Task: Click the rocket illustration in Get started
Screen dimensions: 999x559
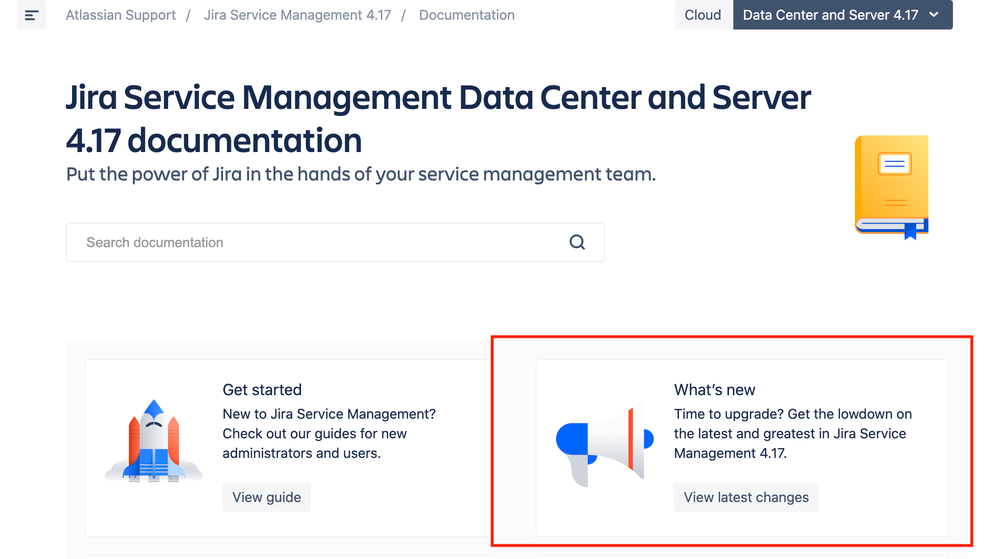Action: [154, 440]
